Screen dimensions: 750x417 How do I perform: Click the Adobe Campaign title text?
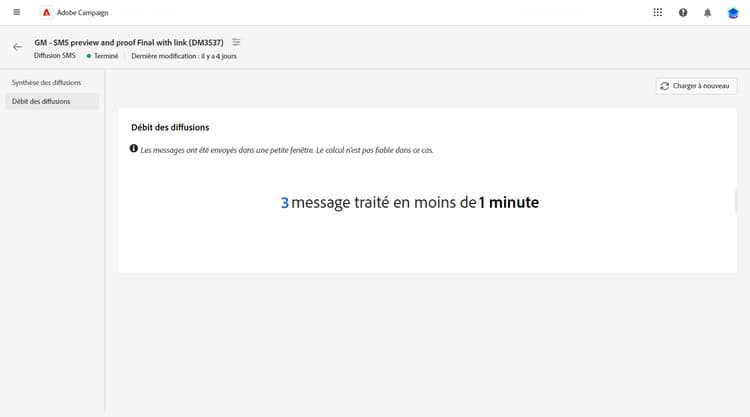coord(82,13)
